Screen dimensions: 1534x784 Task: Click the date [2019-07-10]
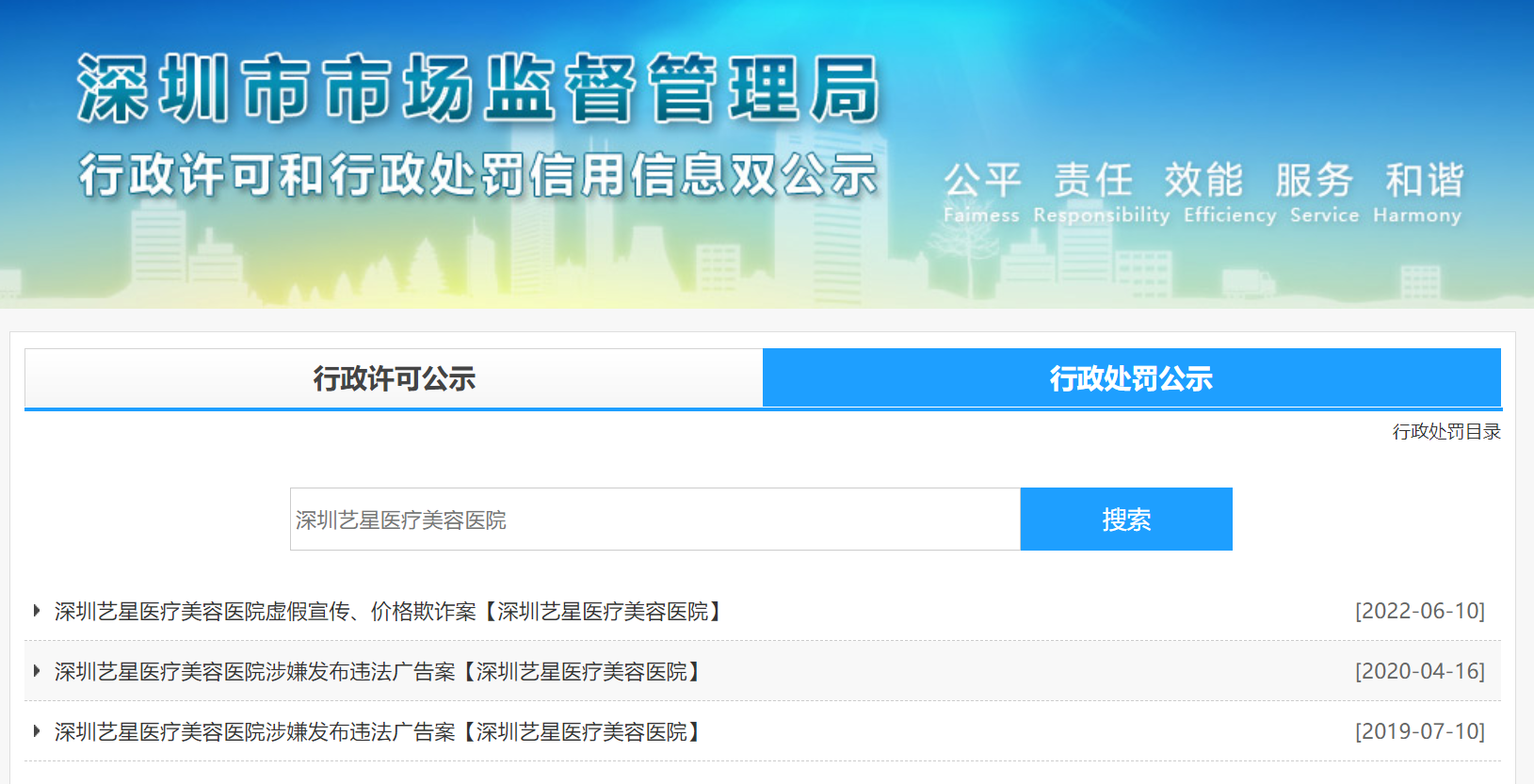click(x=1420, y=731)
